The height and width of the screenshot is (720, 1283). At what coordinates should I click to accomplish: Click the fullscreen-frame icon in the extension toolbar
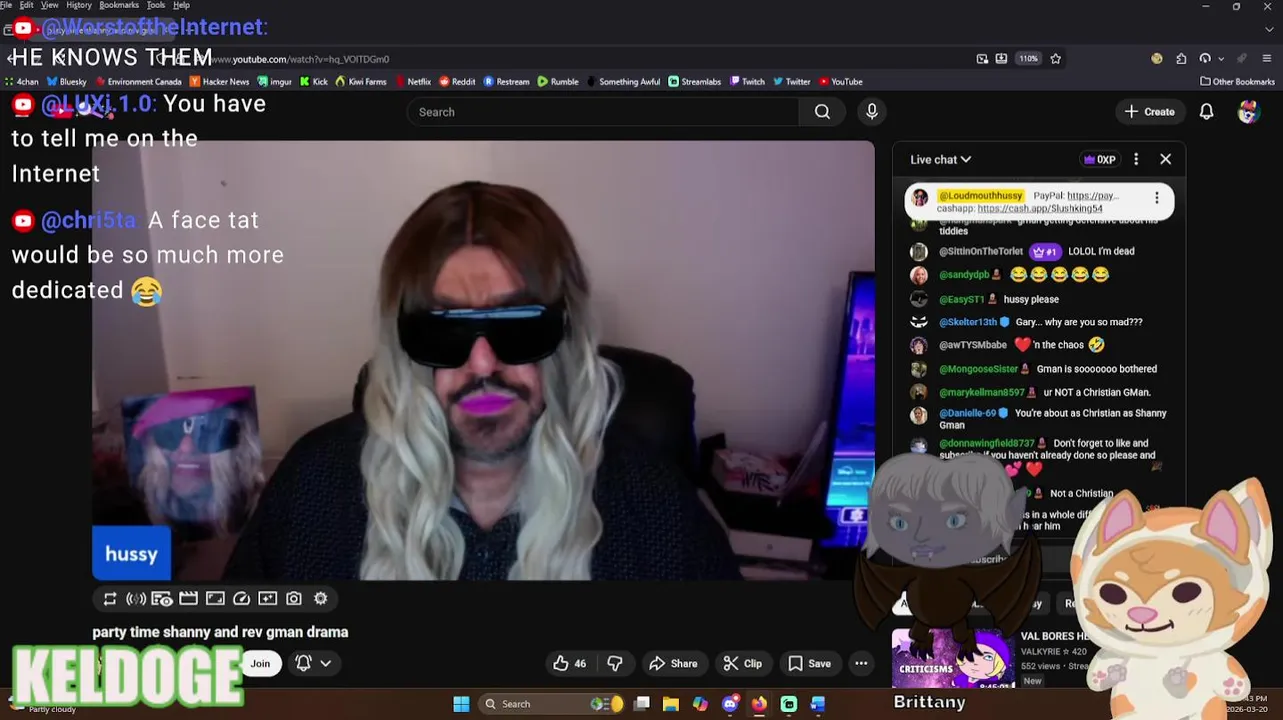tap(215, 598)
